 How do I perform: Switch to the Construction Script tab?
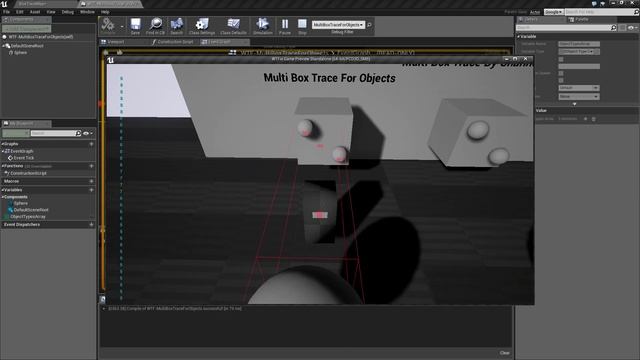point(175,42)
